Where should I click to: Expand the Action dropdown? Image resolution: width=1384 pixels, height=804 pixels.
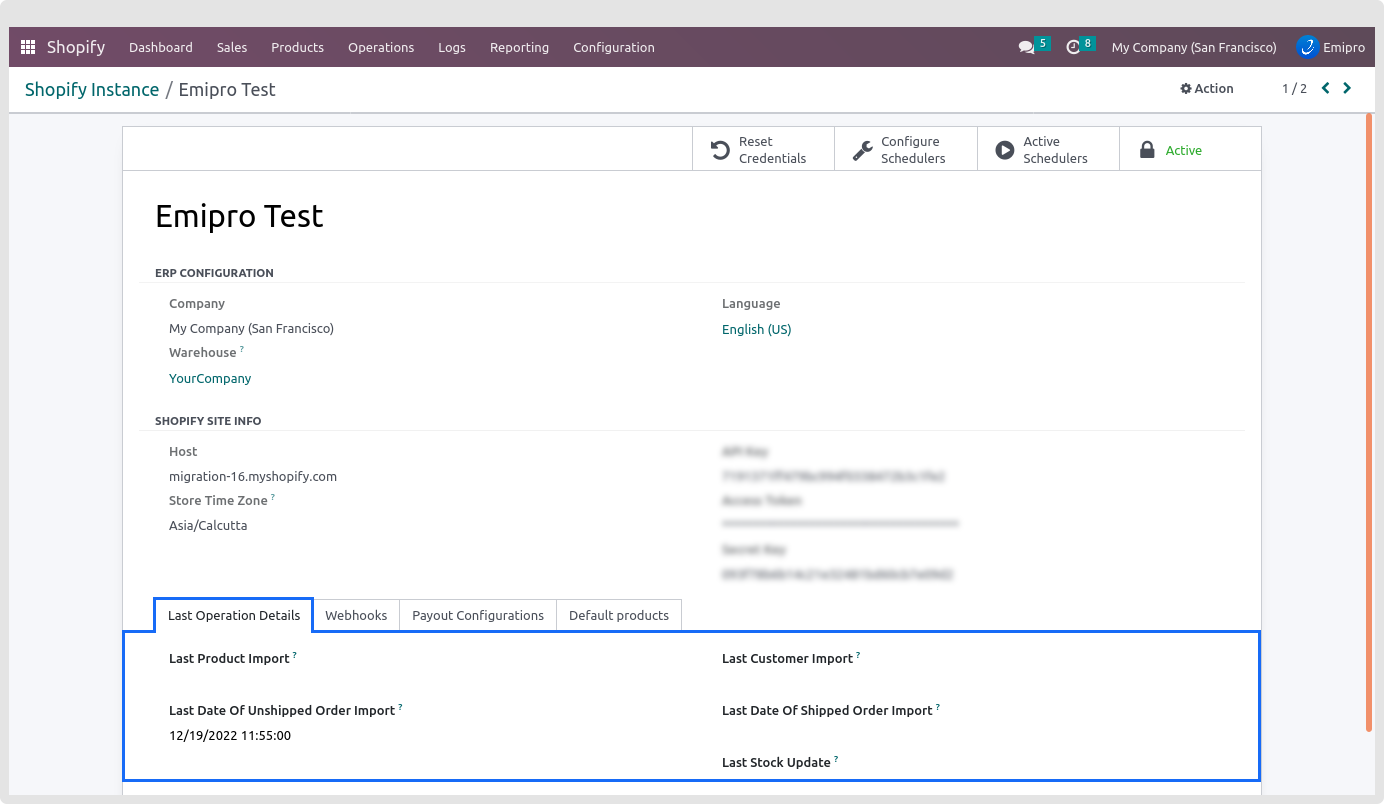pos(1207,88)
